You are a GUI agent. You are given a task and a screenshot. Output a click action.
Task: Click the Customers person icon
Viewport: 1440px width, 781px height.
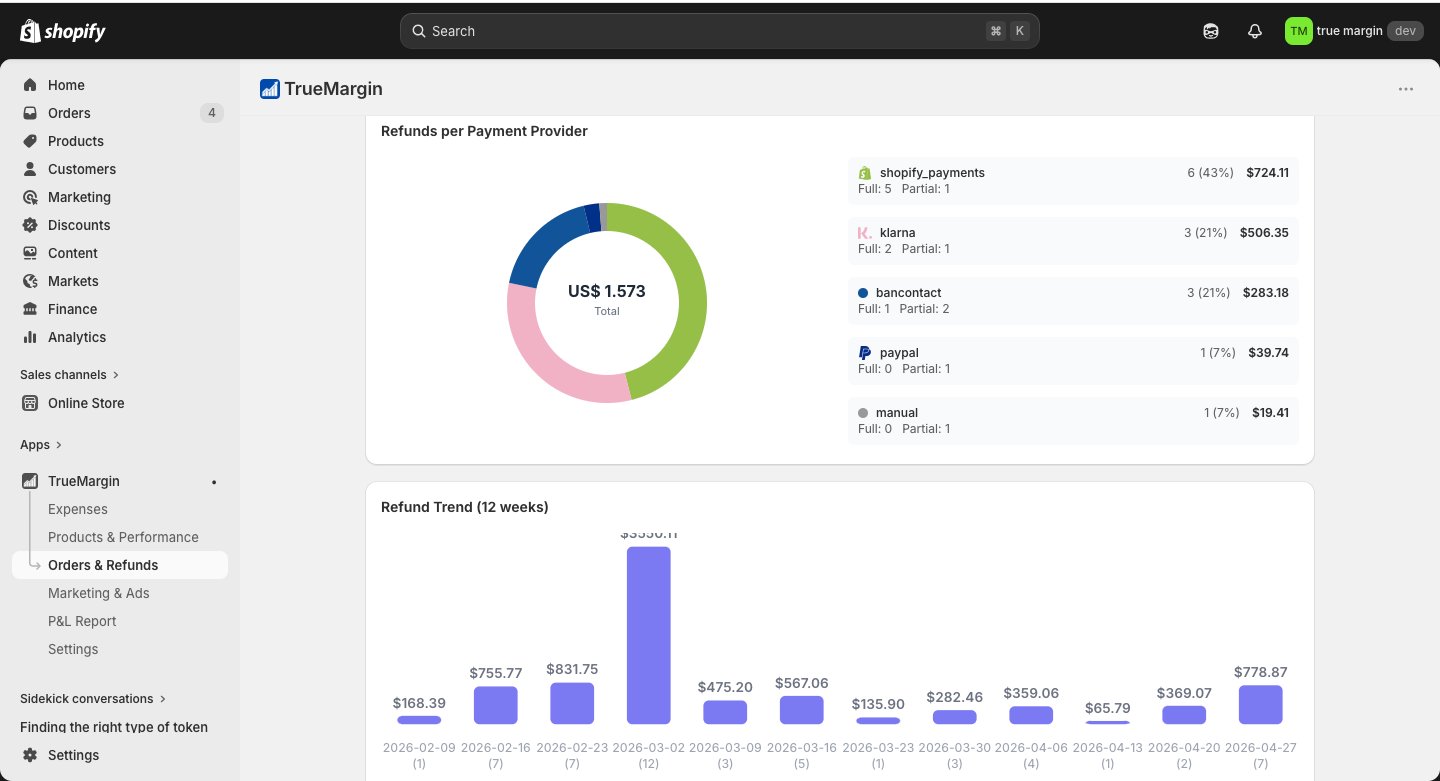(30, 169)
